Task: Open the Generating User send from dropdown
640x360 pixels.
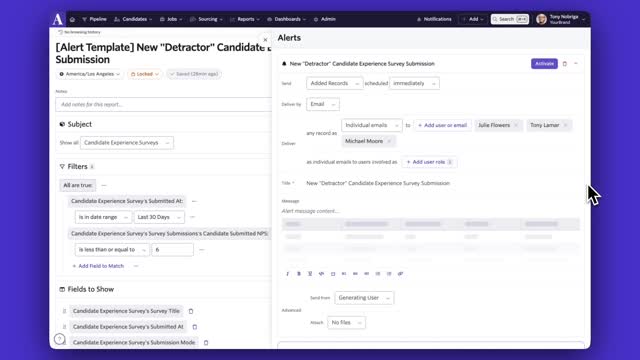Action: pos(364,298)
